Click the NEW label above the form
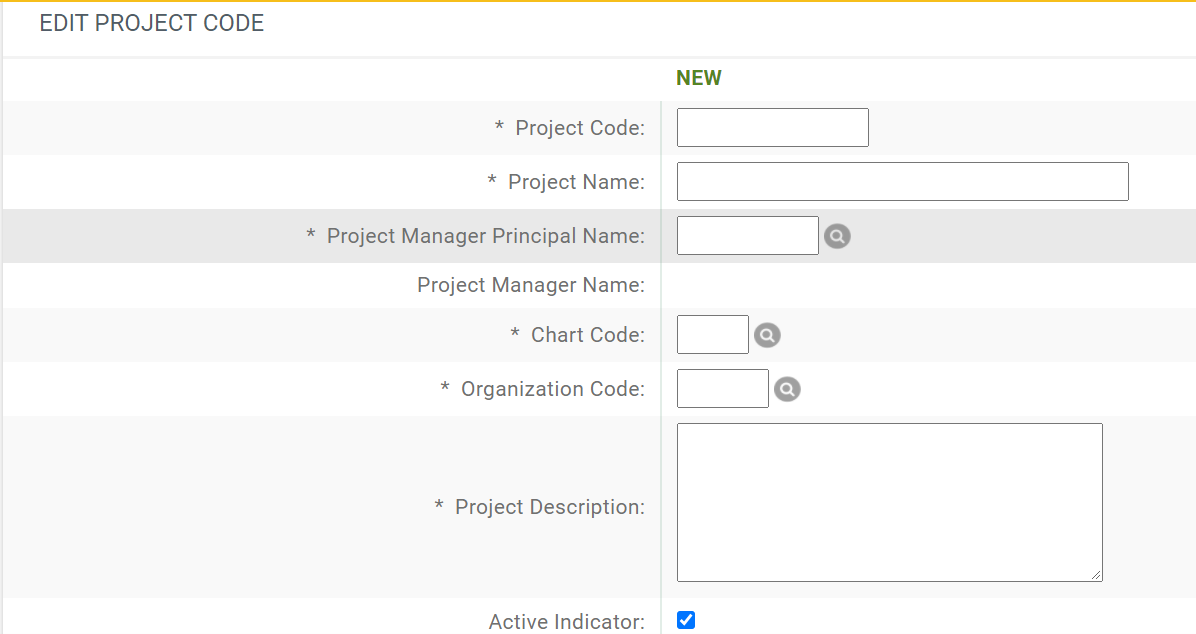The height and width of the screenshot is (634, 1196). point(699,77)
